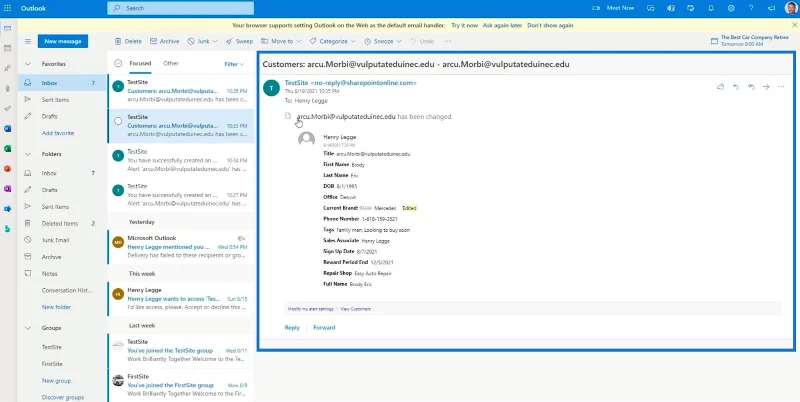The width and height of the screenshot is (800, 402).
Task: Open People icon in left rail
Action: [x=7, y=68]
